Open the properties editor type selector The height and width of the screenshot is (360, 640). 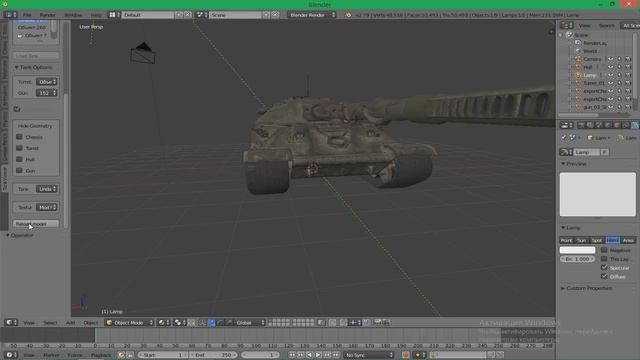pyautogui.click(x=567, y=125)
